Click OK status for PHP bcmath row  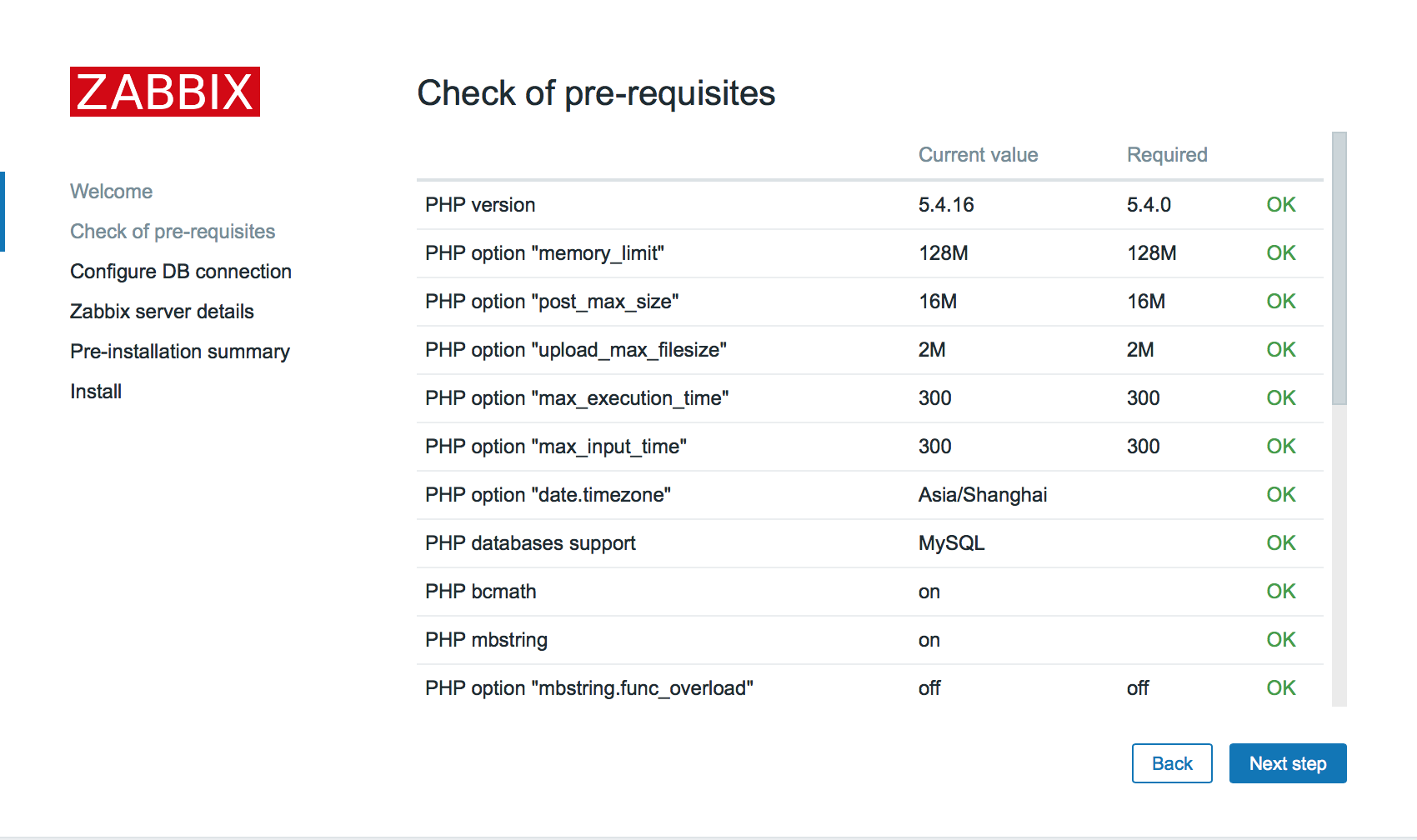coord(1281,592)
